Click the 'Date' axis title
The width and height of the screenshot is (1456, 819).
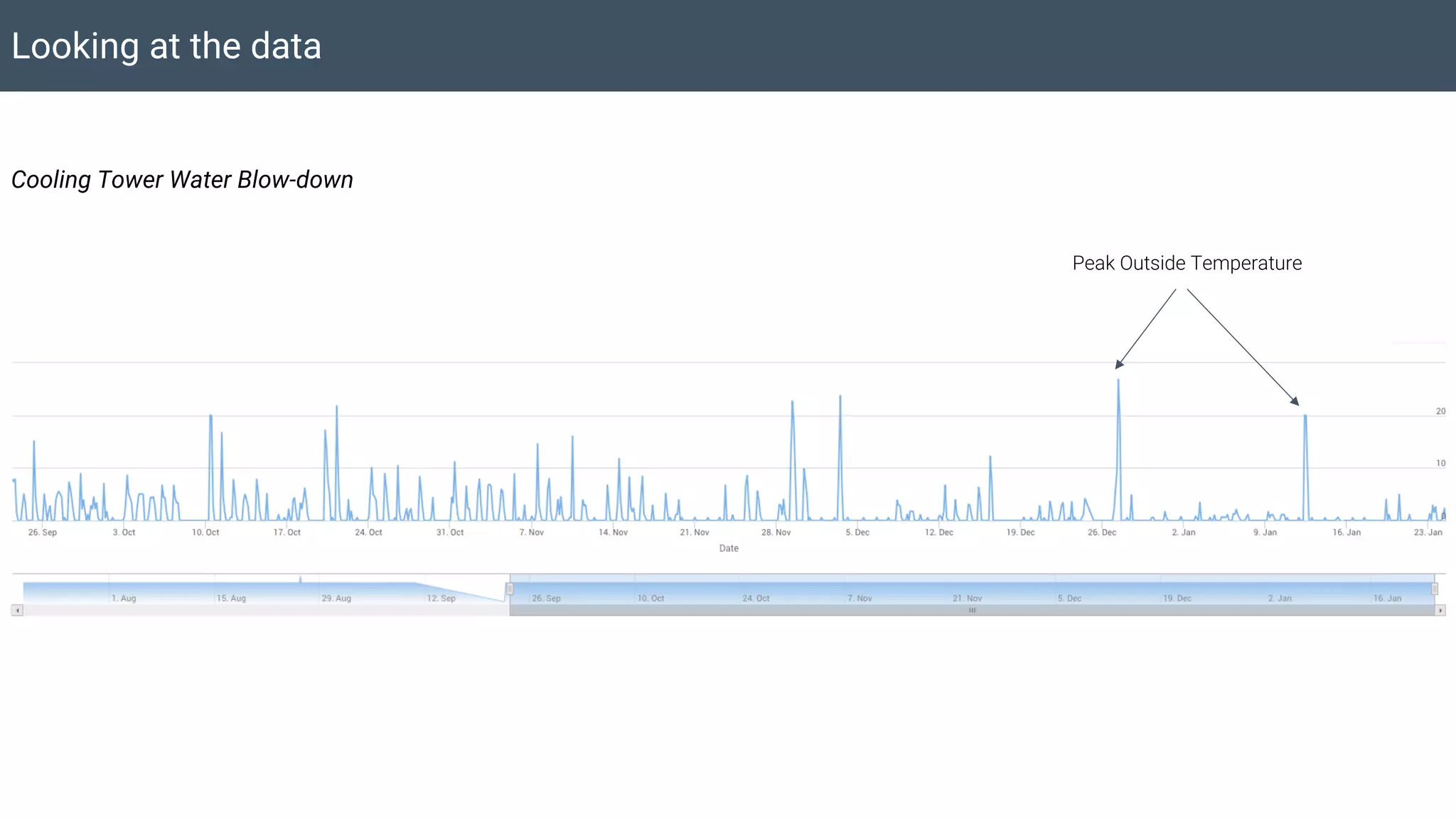729,548
